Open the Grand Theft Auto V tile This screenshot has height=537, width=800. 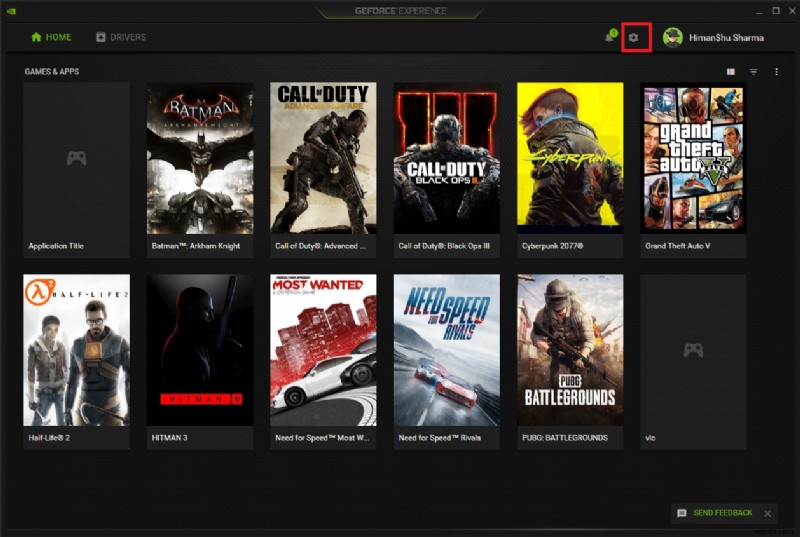tap(693, 170)
